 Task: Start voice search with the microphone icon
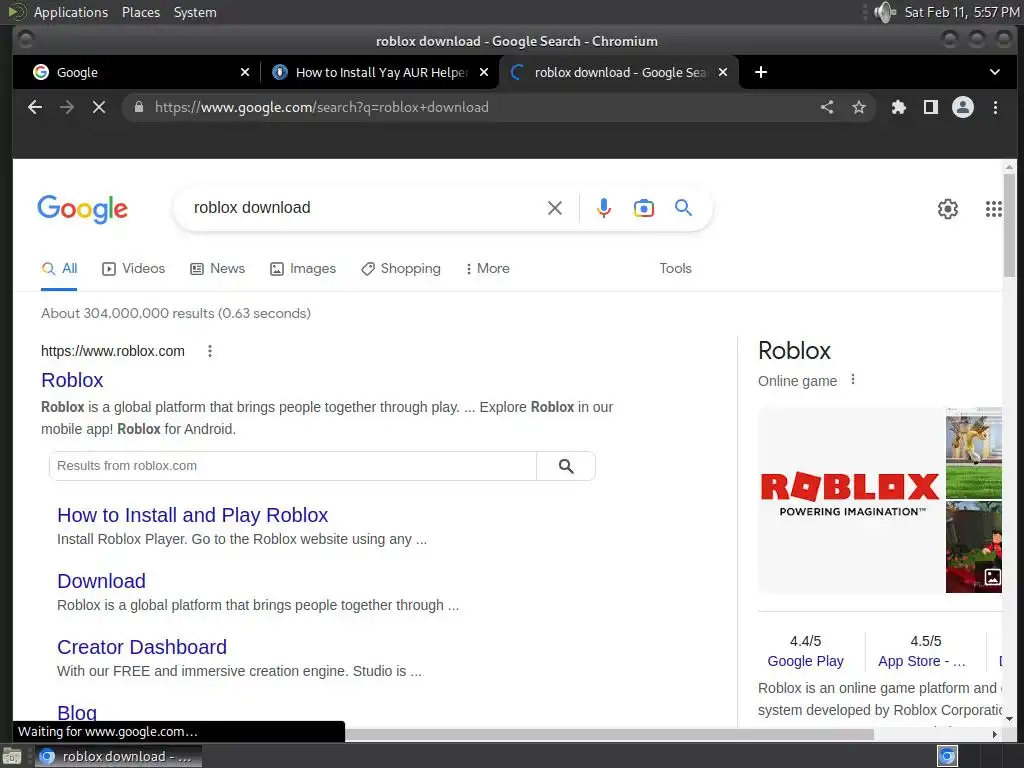(604, 208)
